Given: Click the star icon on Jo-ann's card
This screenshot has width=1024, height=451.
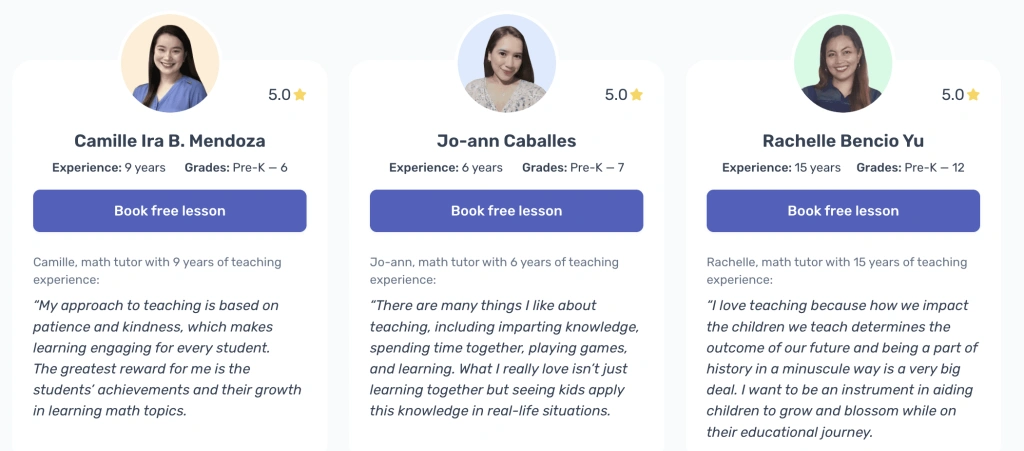Looking at the screenshot, I should click(637, 95).
